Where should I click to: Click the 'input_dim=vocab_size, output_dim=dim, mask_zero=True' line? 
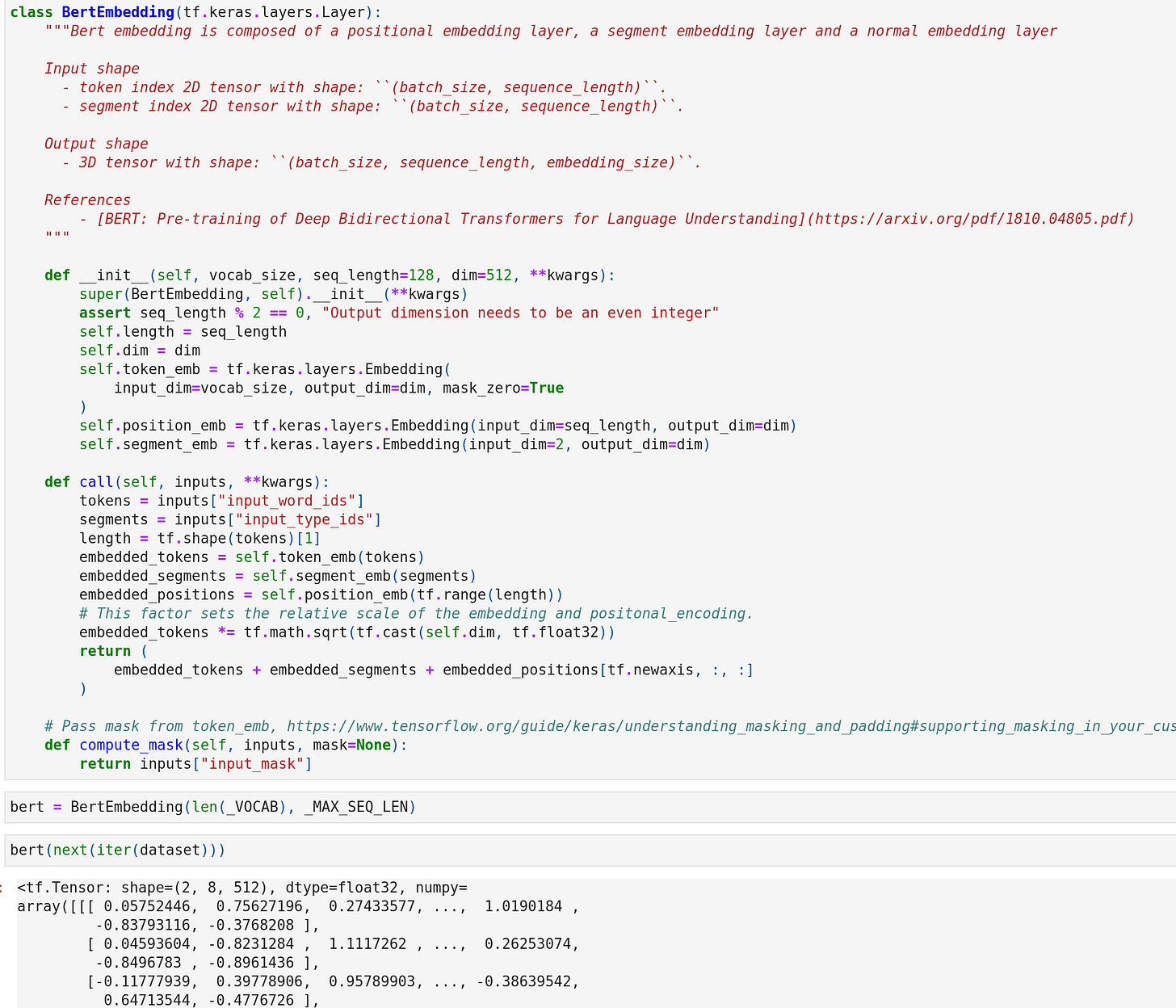[338, 388]
